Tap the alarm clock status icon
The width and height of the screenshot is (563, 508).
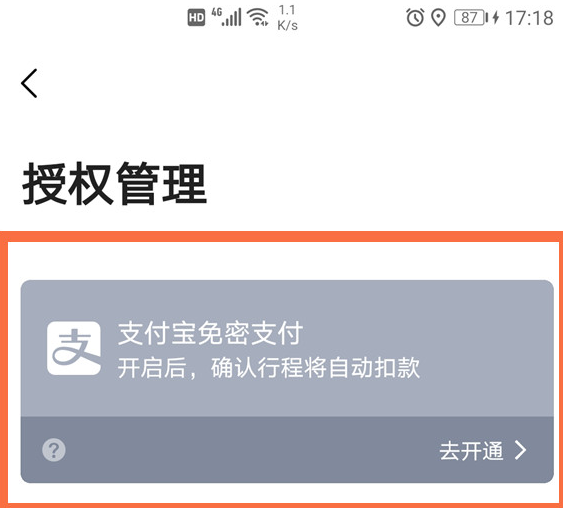tap(415, 17)
